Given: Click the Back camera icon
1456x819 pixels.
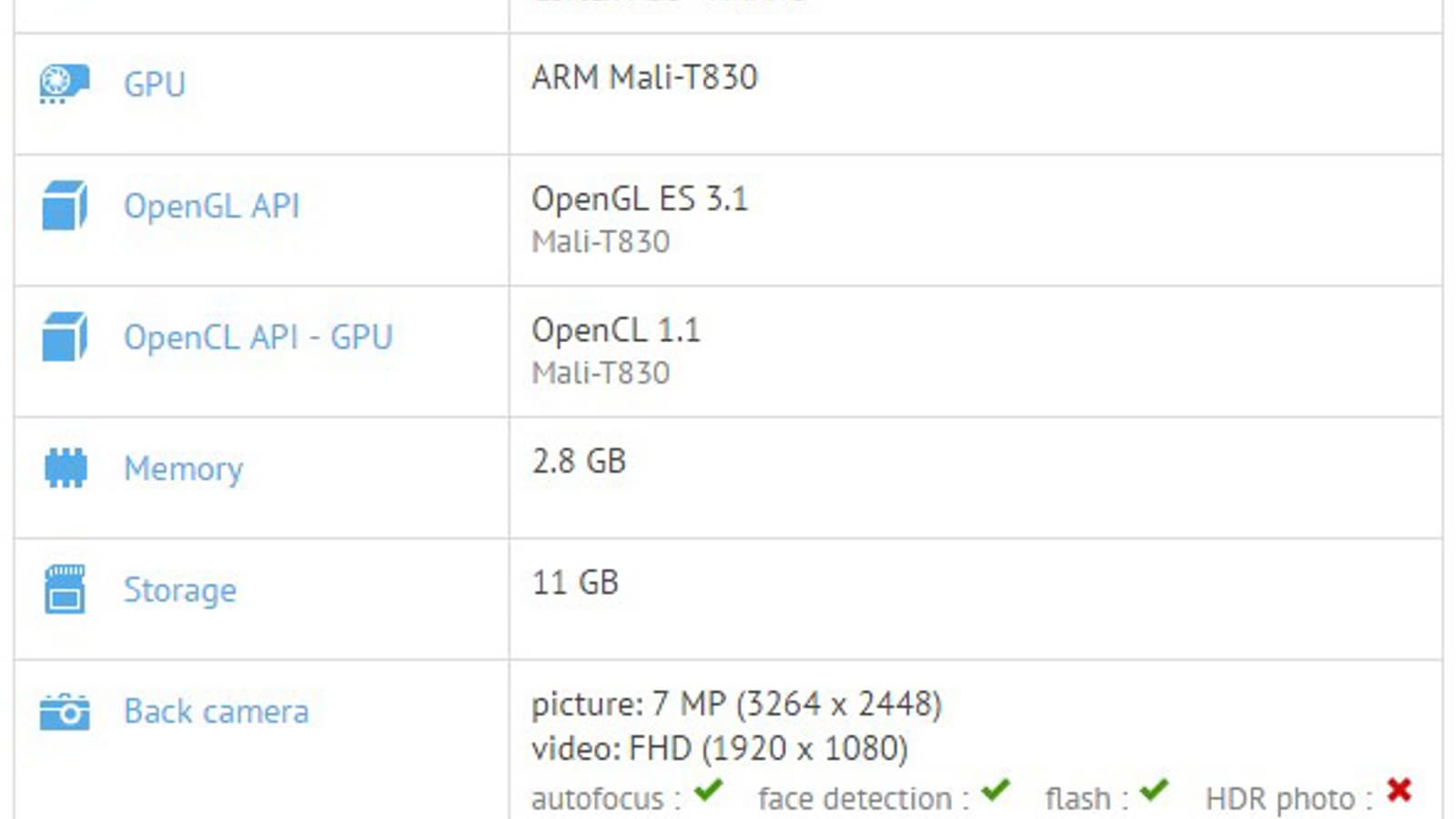Looking at the screenshot, I should click(x=65, y=712).
